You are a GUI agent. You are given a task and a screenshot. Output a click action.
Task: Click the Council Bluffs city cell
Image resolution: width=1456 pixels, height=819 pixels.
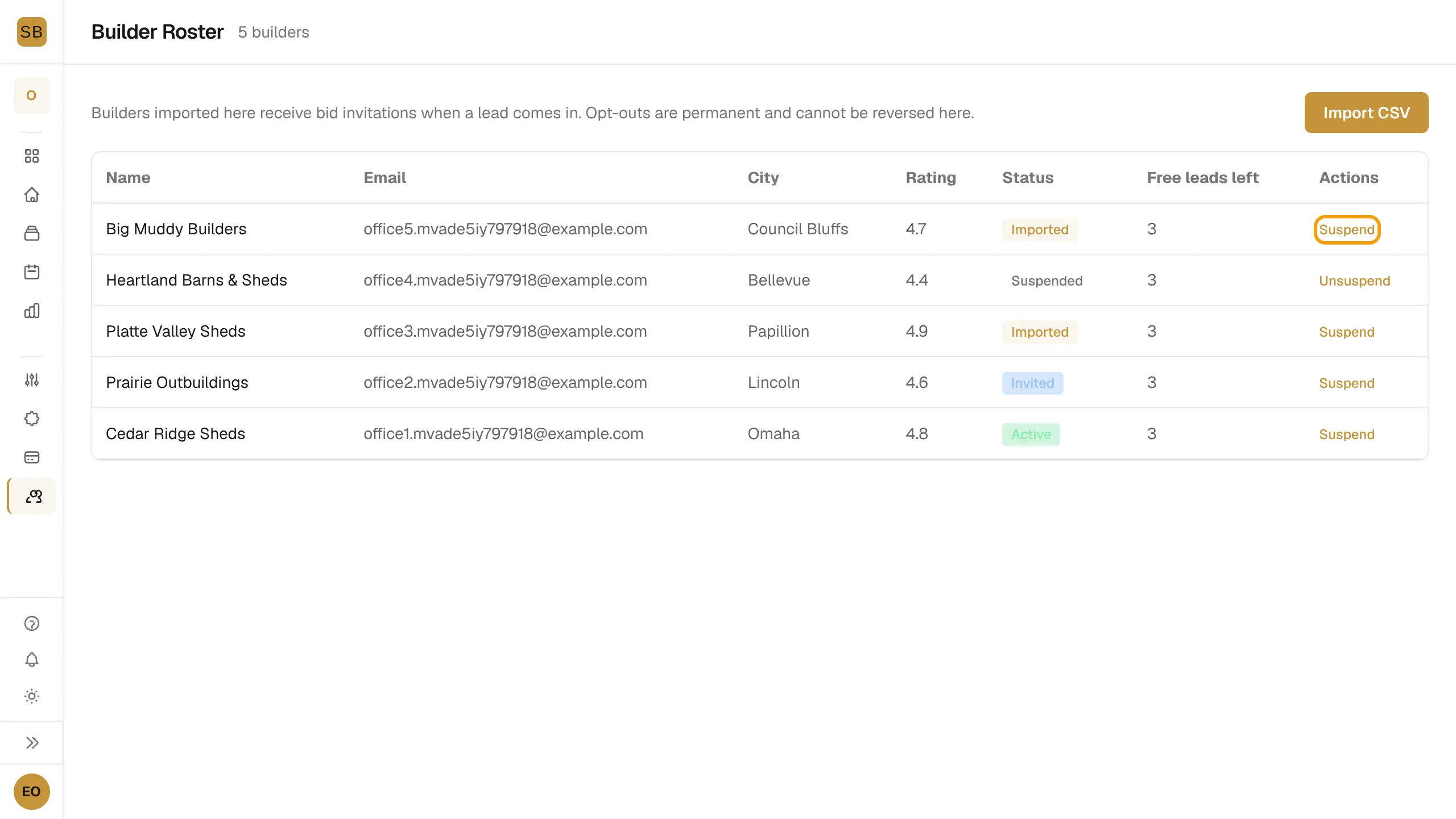[797, 229]
